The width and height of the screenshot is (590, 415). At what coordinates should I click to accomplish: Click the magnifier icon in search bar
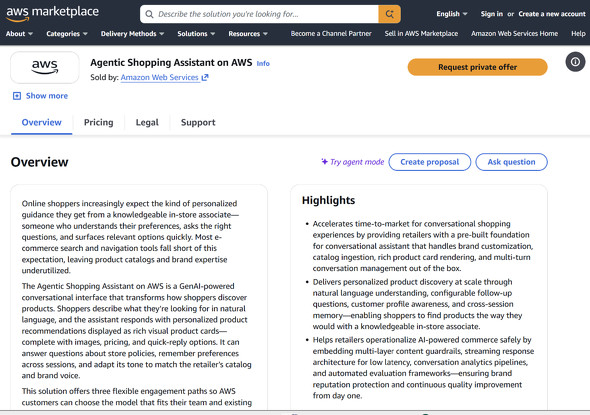coord(149,14)
